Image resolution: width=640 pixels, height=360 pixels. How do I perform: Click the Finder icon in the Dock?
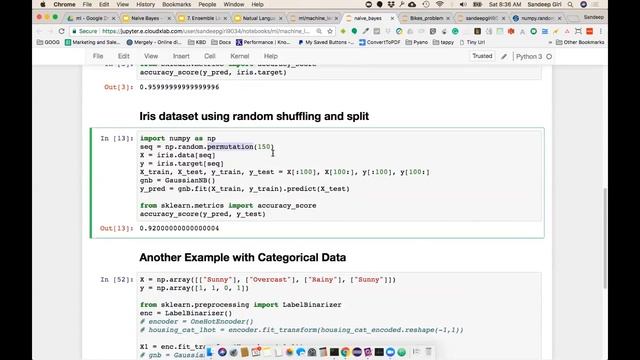(211, 352)
